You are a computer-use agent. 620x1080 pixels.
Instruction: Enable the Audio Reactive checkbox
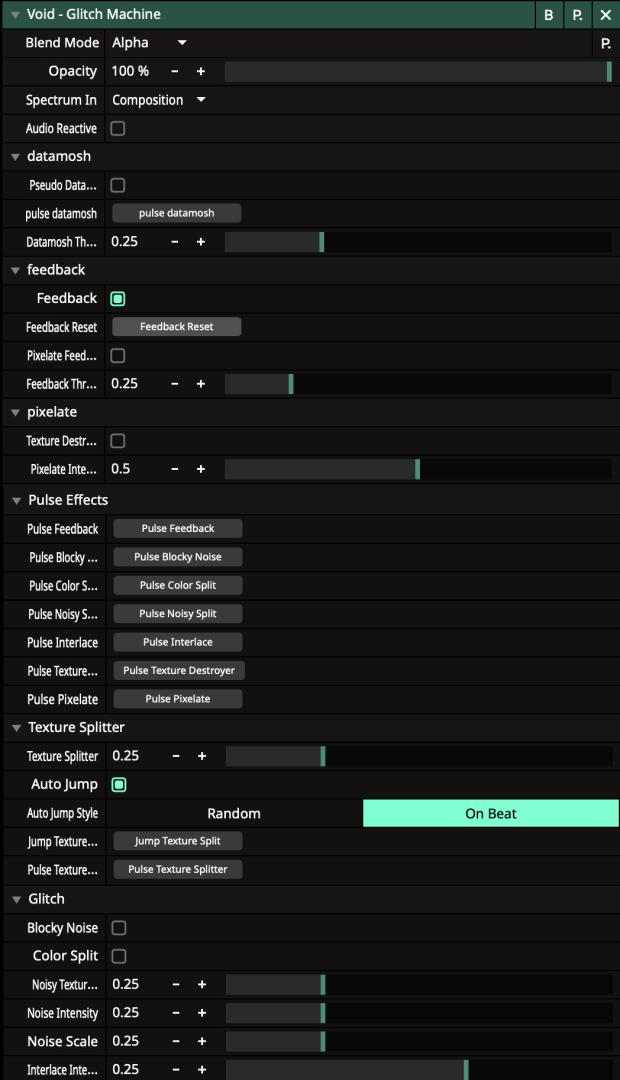coord(118,128)
